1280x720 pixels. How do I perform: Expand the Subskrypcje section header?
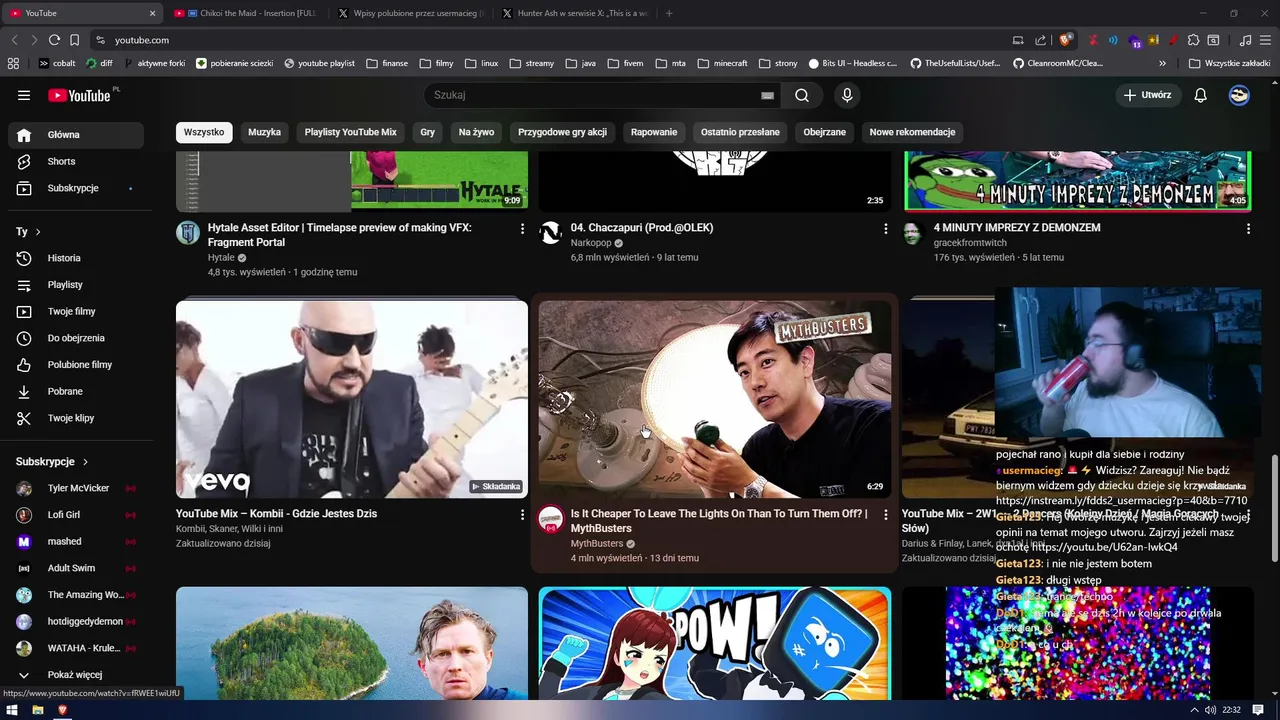(x=53, y=462)
